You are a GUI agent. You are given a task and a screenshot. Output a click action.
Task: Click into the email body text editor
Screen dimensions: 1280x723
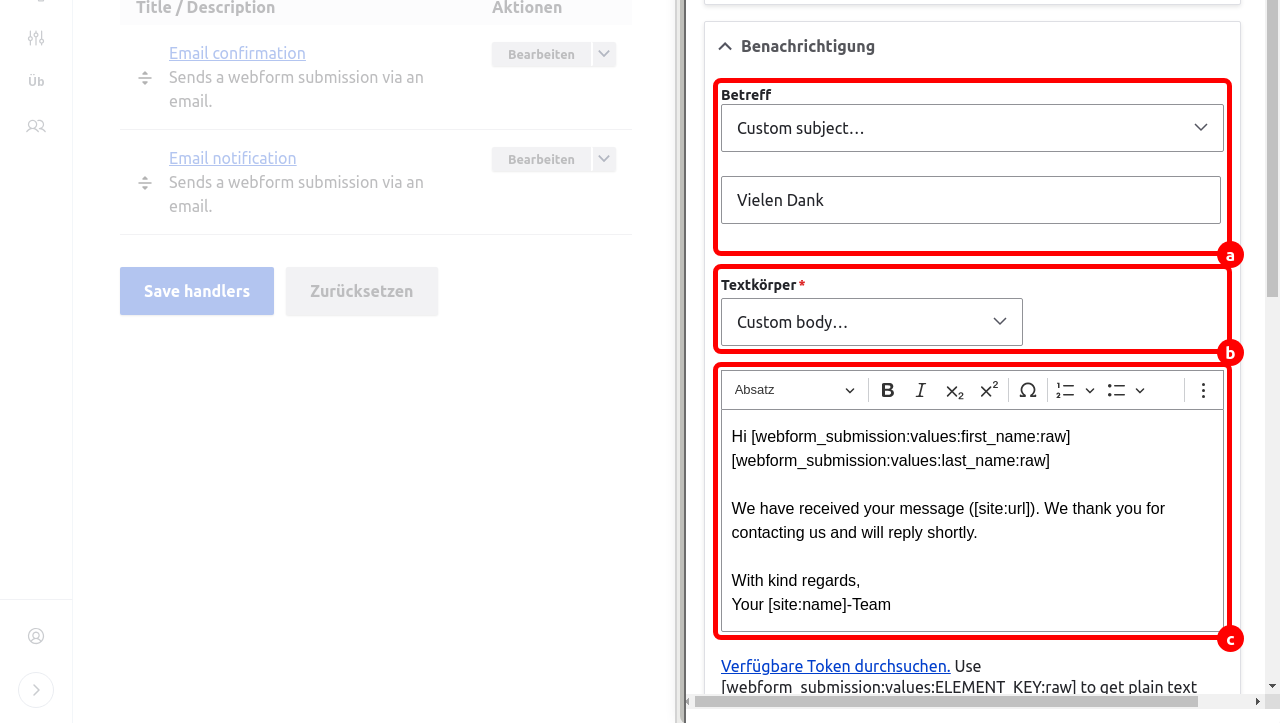972,520
